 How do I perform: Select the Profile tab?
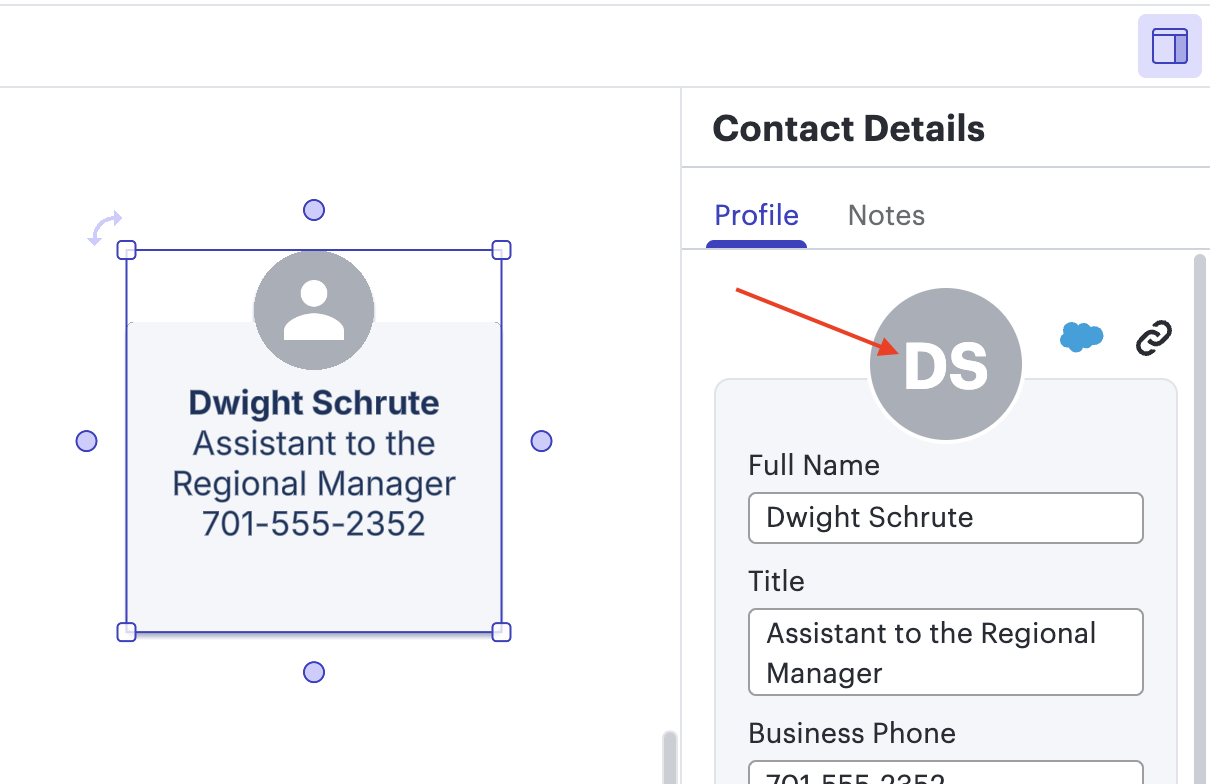(x=756, y=215)
